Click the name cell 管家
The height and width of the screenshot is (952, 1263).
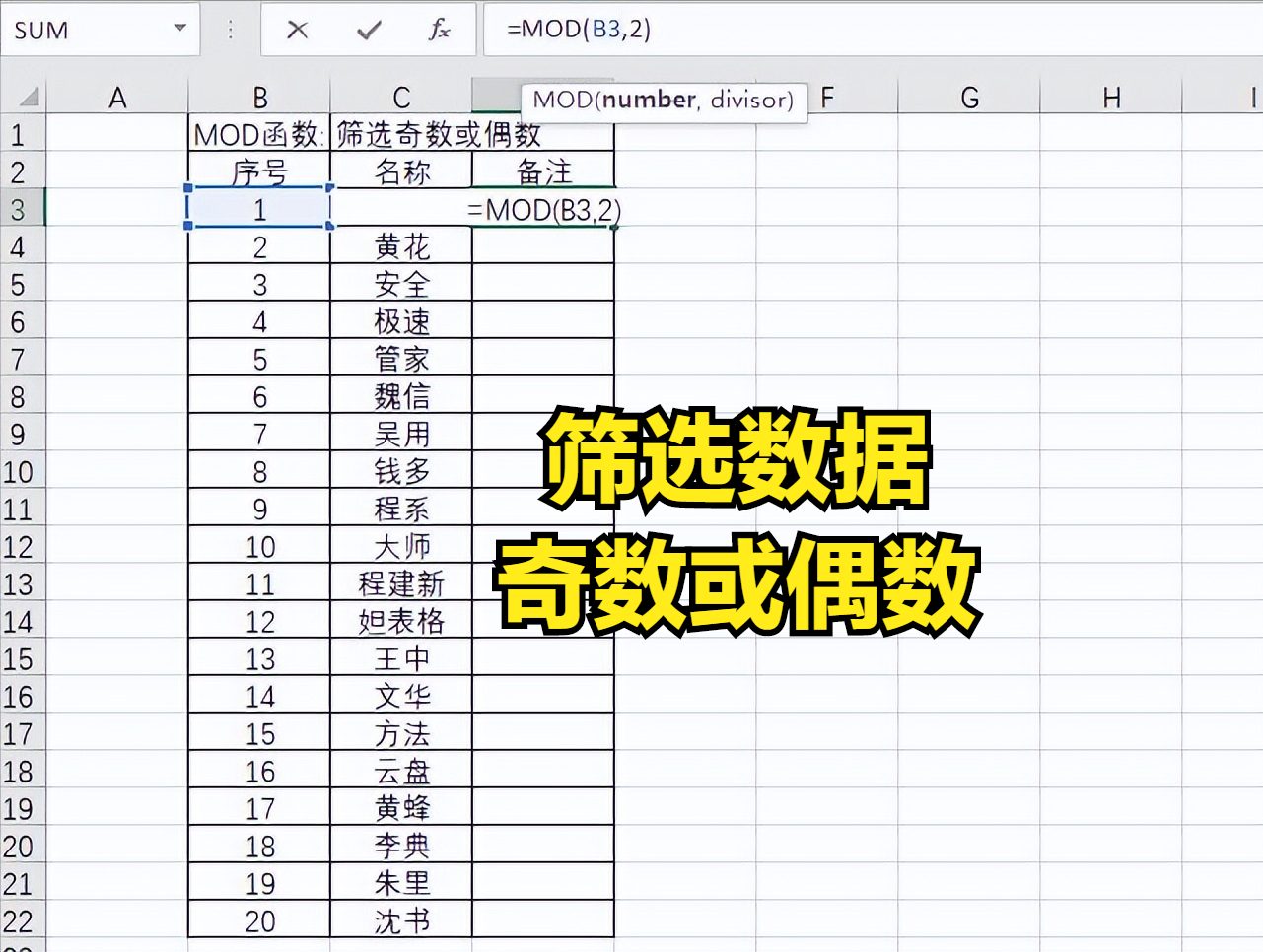point(401,359)
